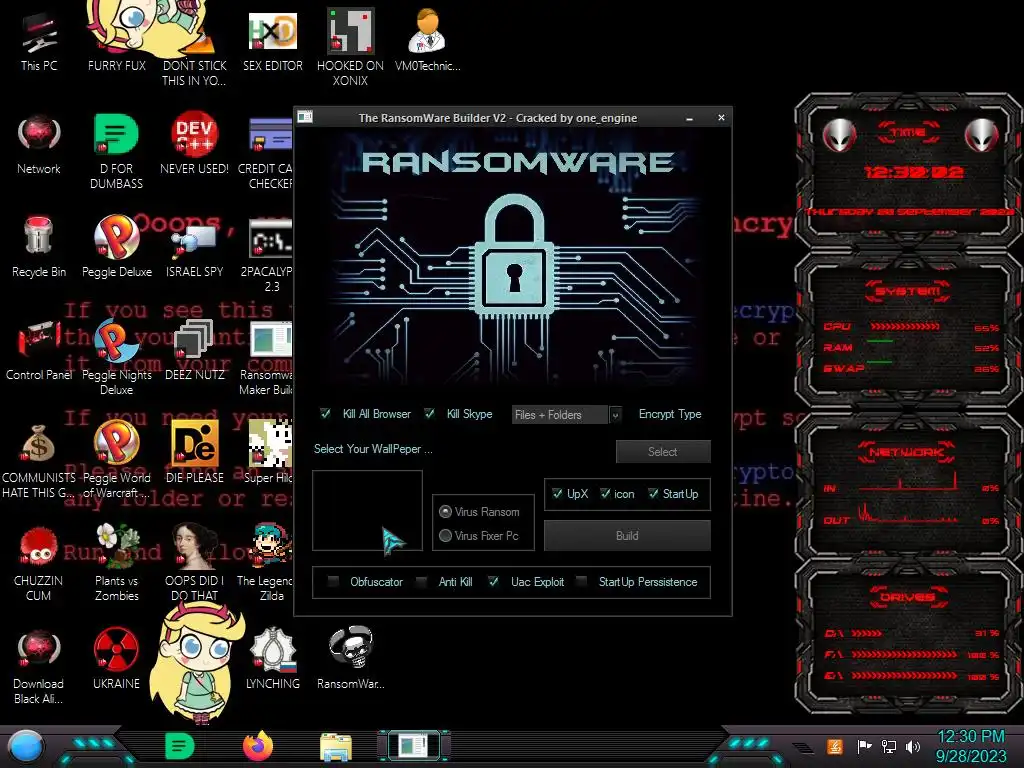1024x768 pixels.
Task: Open the DIE PLEASE desktop icon
Action: 194,453
